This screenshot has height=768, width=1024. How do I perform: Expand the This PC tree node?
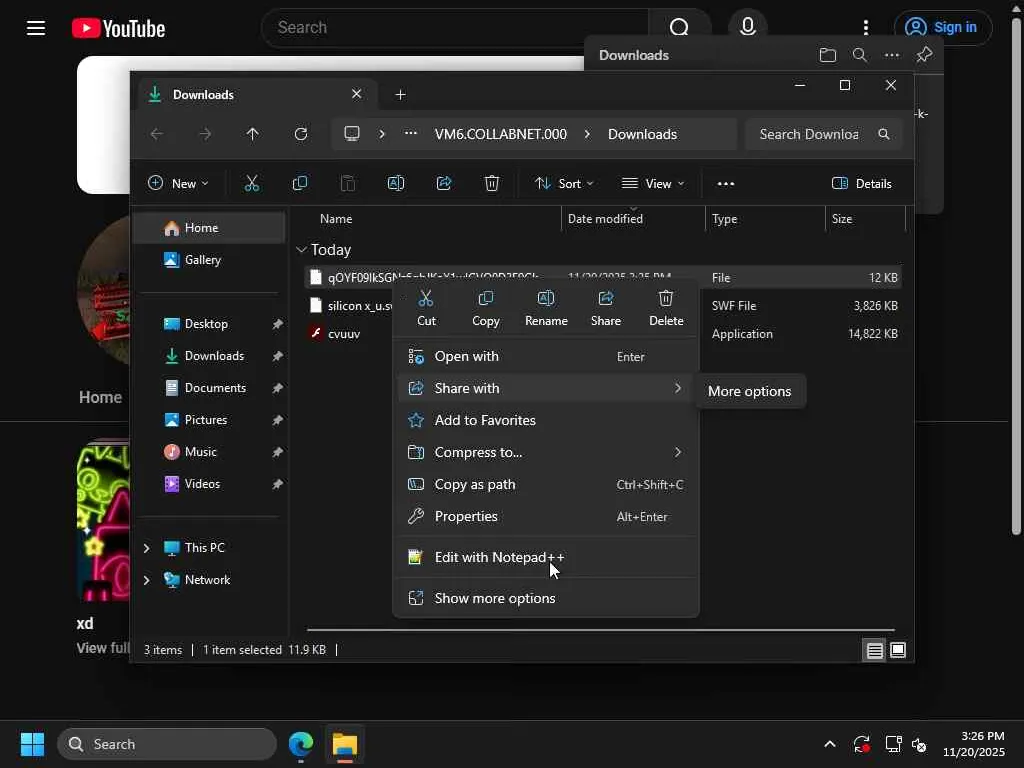tap(147, 548)
